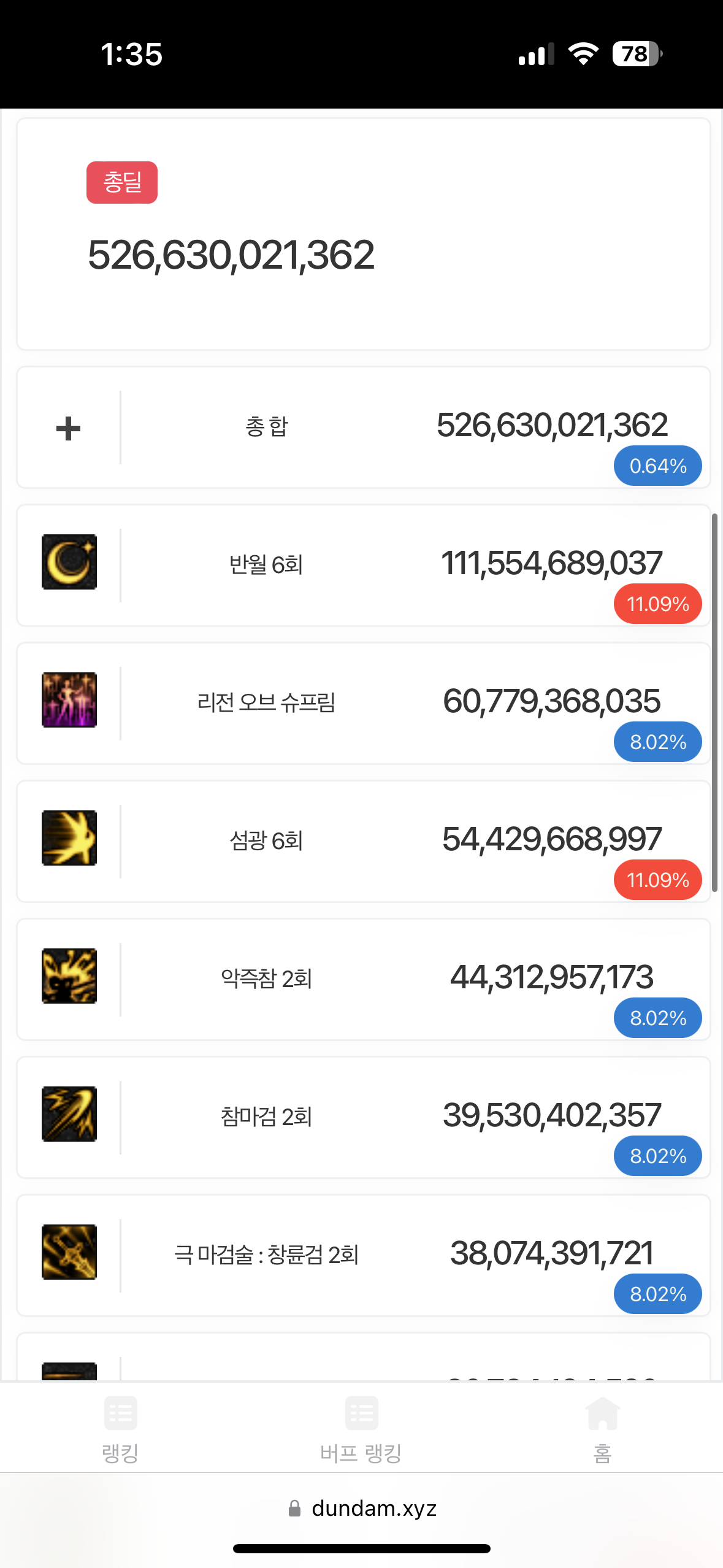Tap the 8.02% badge on 악즉참 row
723x1568 pixels.
point(657,1018)
